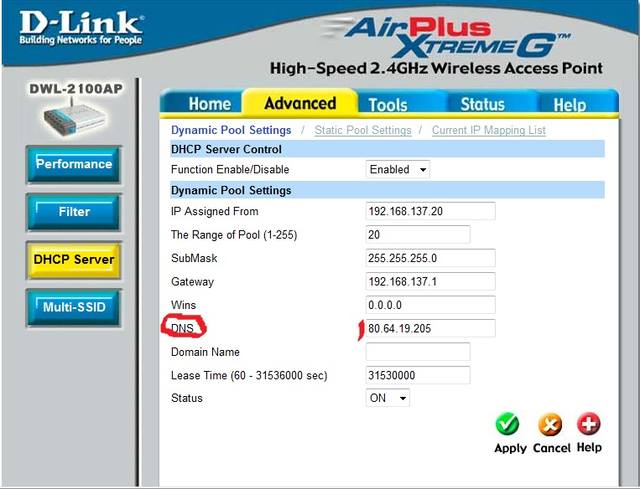Screen dimensions: 640x489
Task: Switch to the Home tab
Action: 209,104
